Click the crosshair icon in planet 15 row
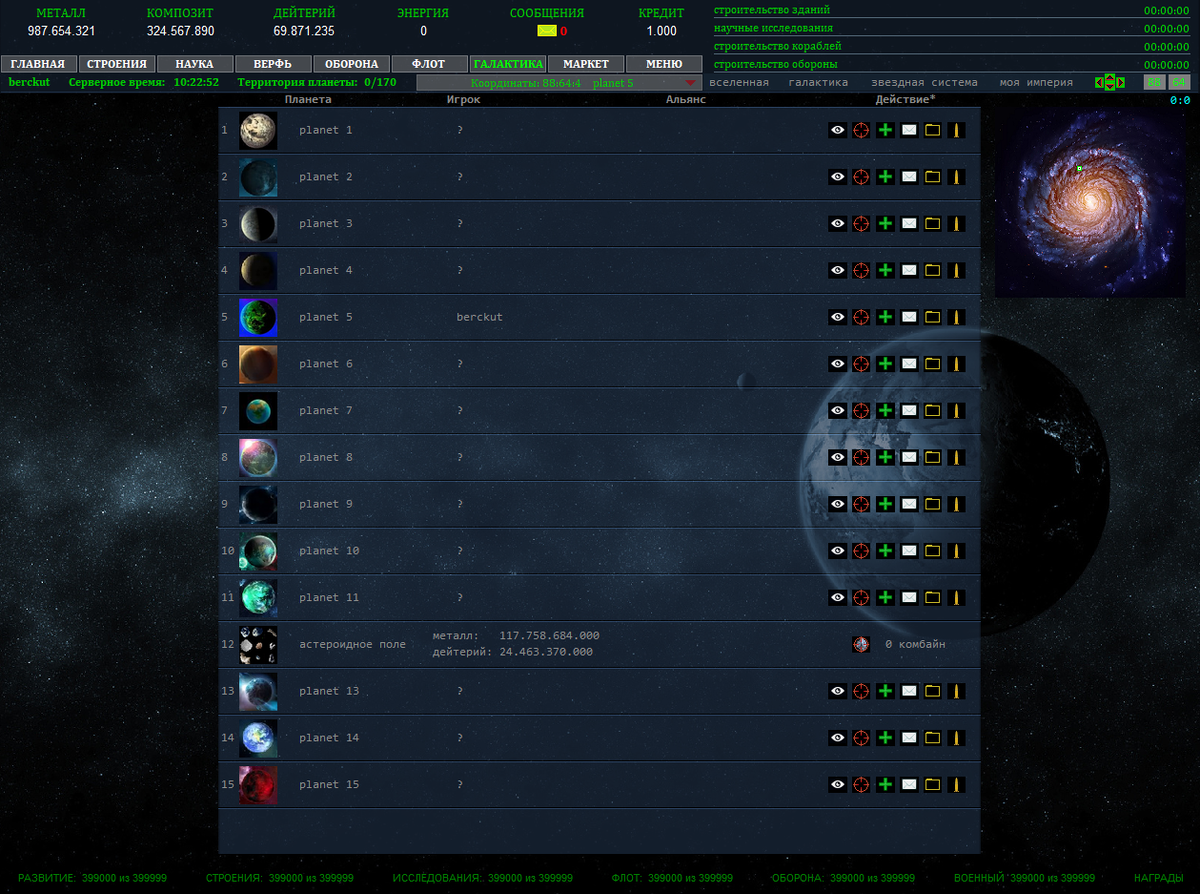 [x=861, y=785]
